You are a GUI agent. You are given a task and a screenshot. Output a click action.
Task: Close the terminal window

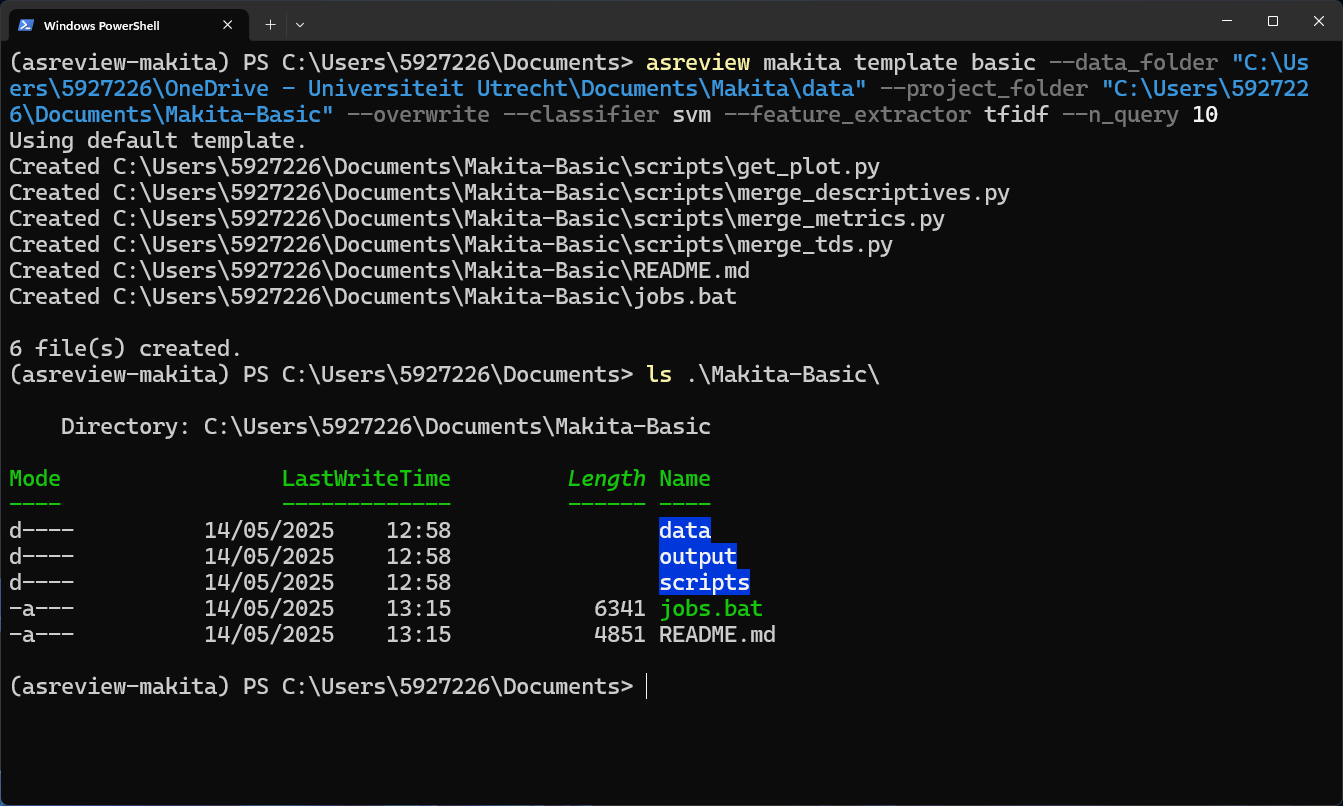tap(1318, 21)
